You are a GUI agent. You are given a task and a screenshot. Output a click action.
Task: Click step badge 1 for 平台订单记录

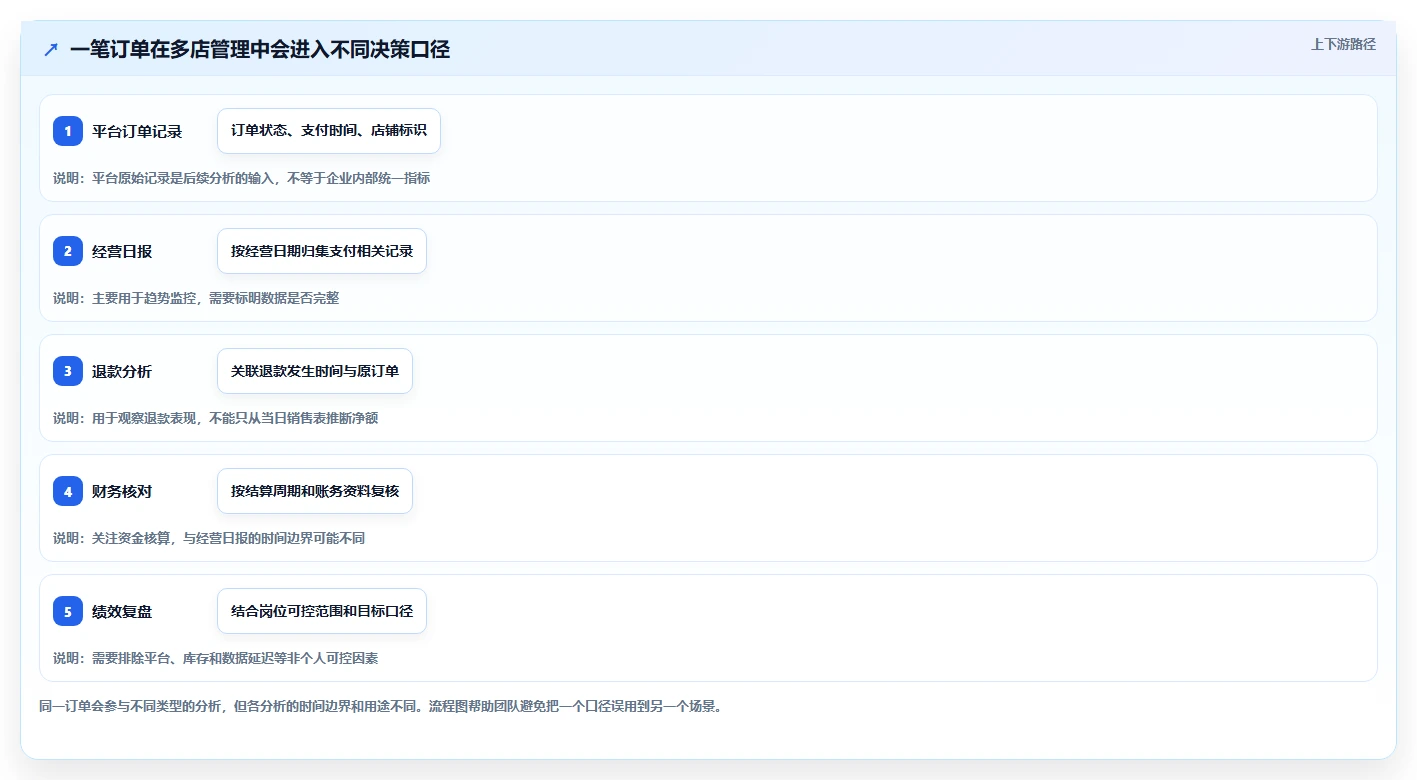68,131
